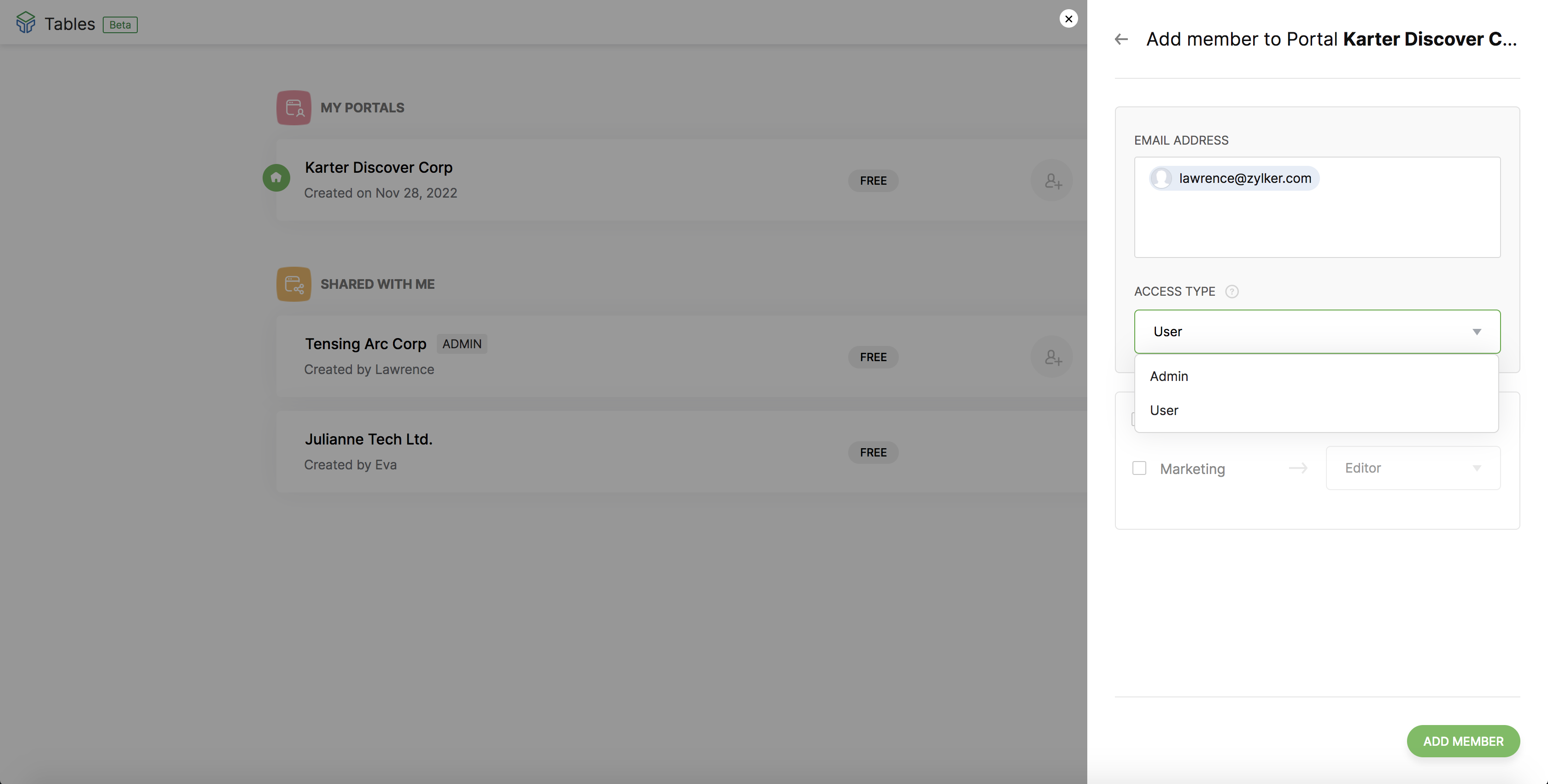This screenshot has width=1548, height=784.
Task: Click the Tables logo icon
Action: (x=25, y=23)
